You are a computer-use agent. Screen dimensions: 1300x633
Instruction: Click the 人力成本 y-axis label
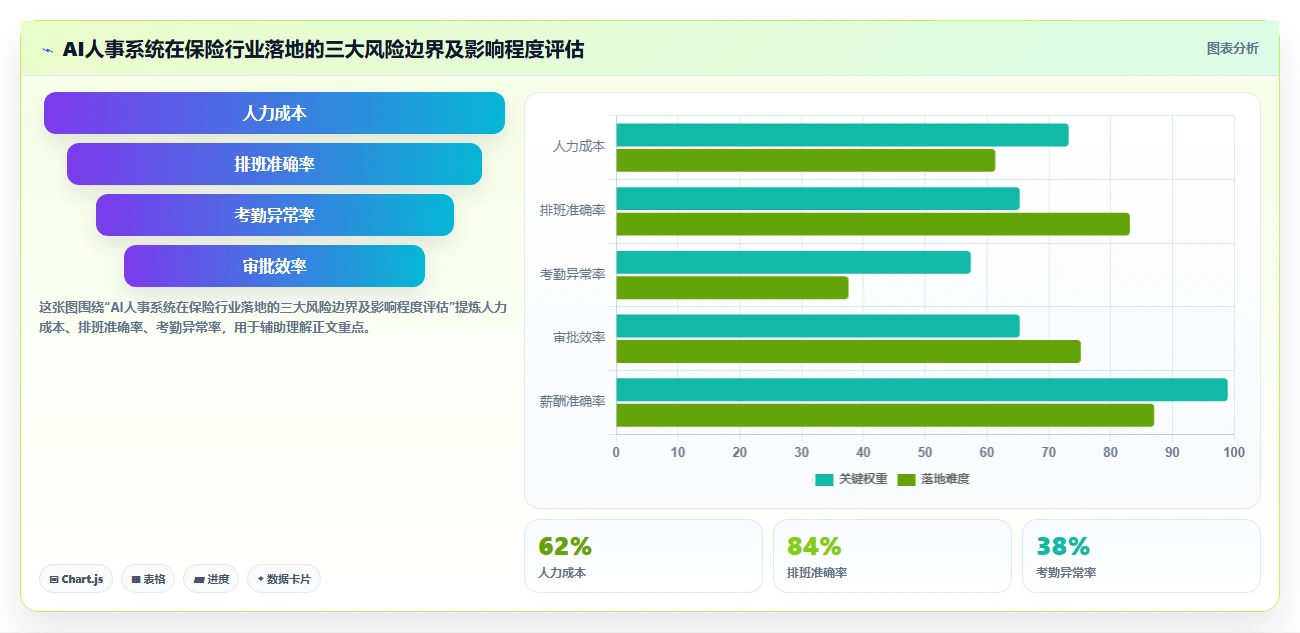tap(579, 146)
